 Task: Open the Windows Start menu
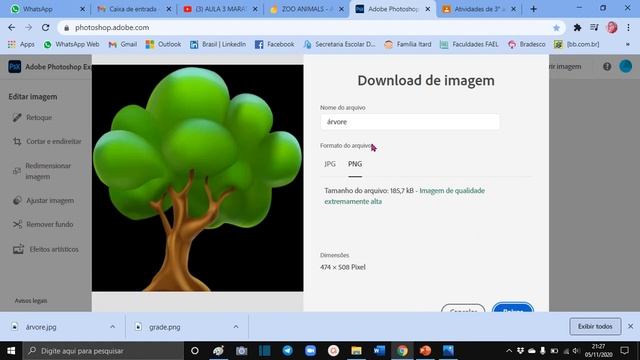[x=11, y=351]
